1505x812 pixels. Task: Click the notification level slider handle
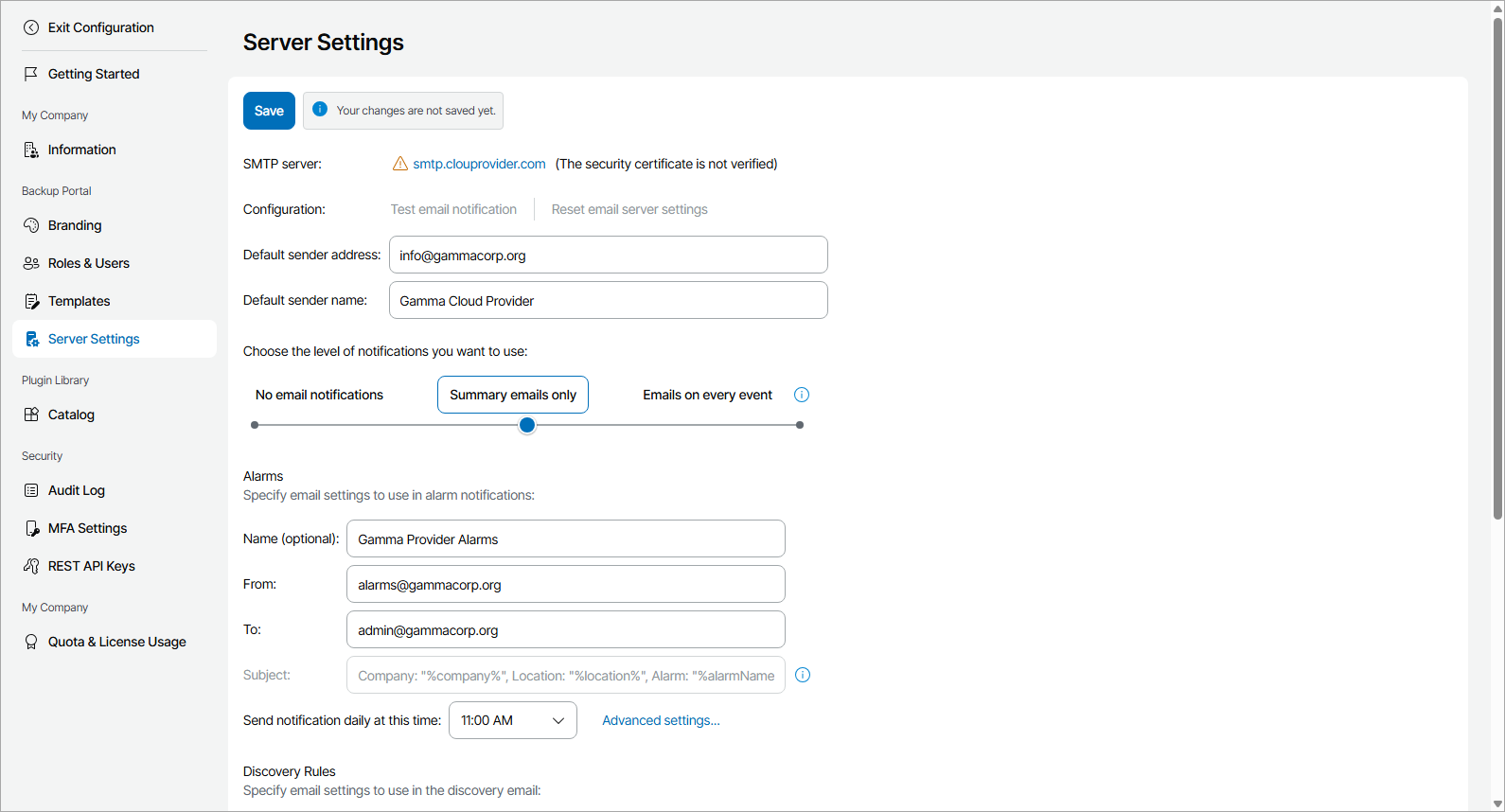pos(527,425)
